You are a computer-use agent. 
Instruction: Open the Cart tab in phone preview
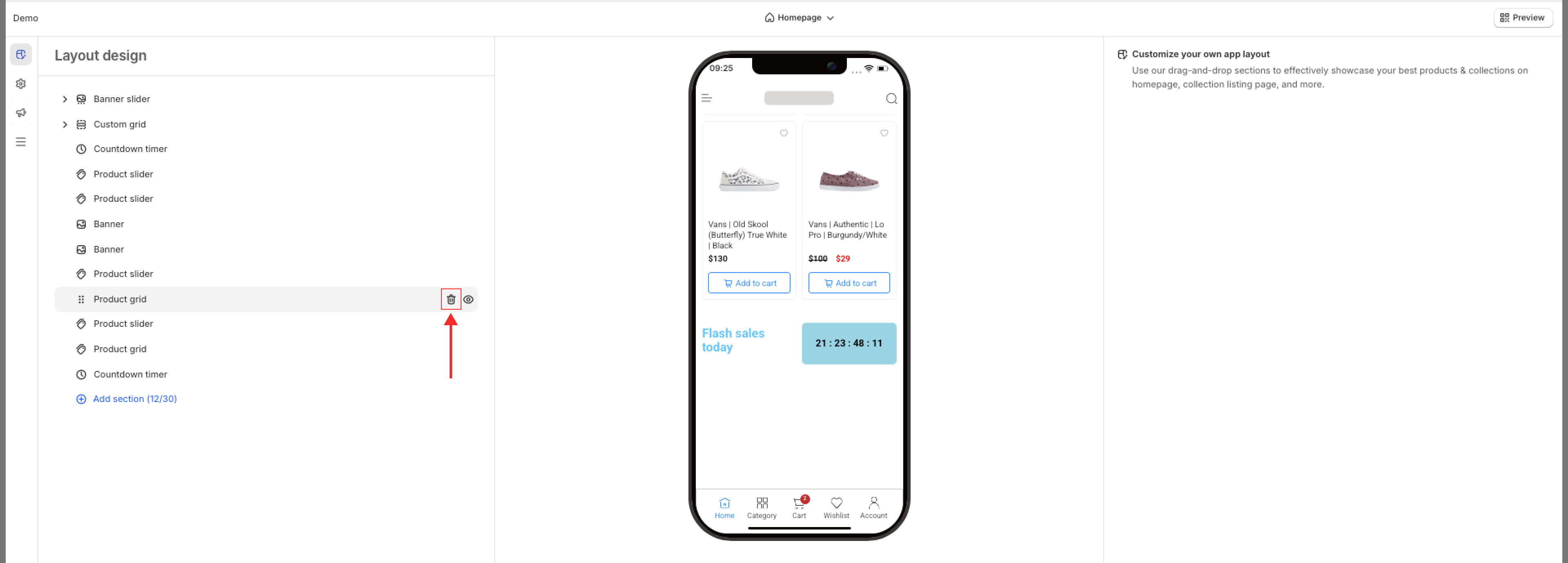(799, 507)
